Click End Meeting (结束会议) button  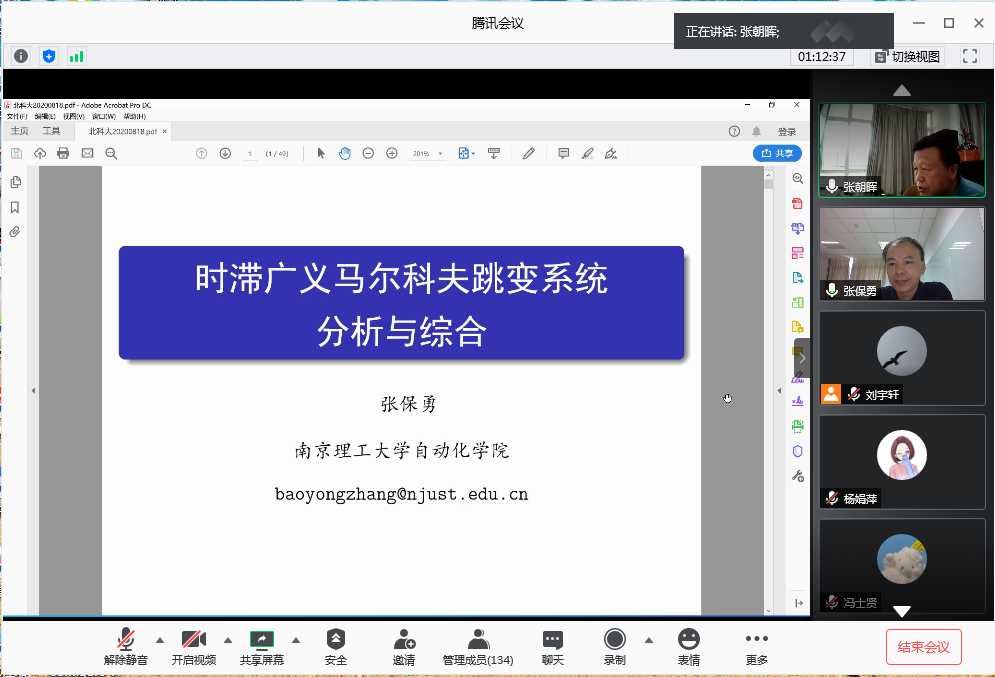pos(923,647)
